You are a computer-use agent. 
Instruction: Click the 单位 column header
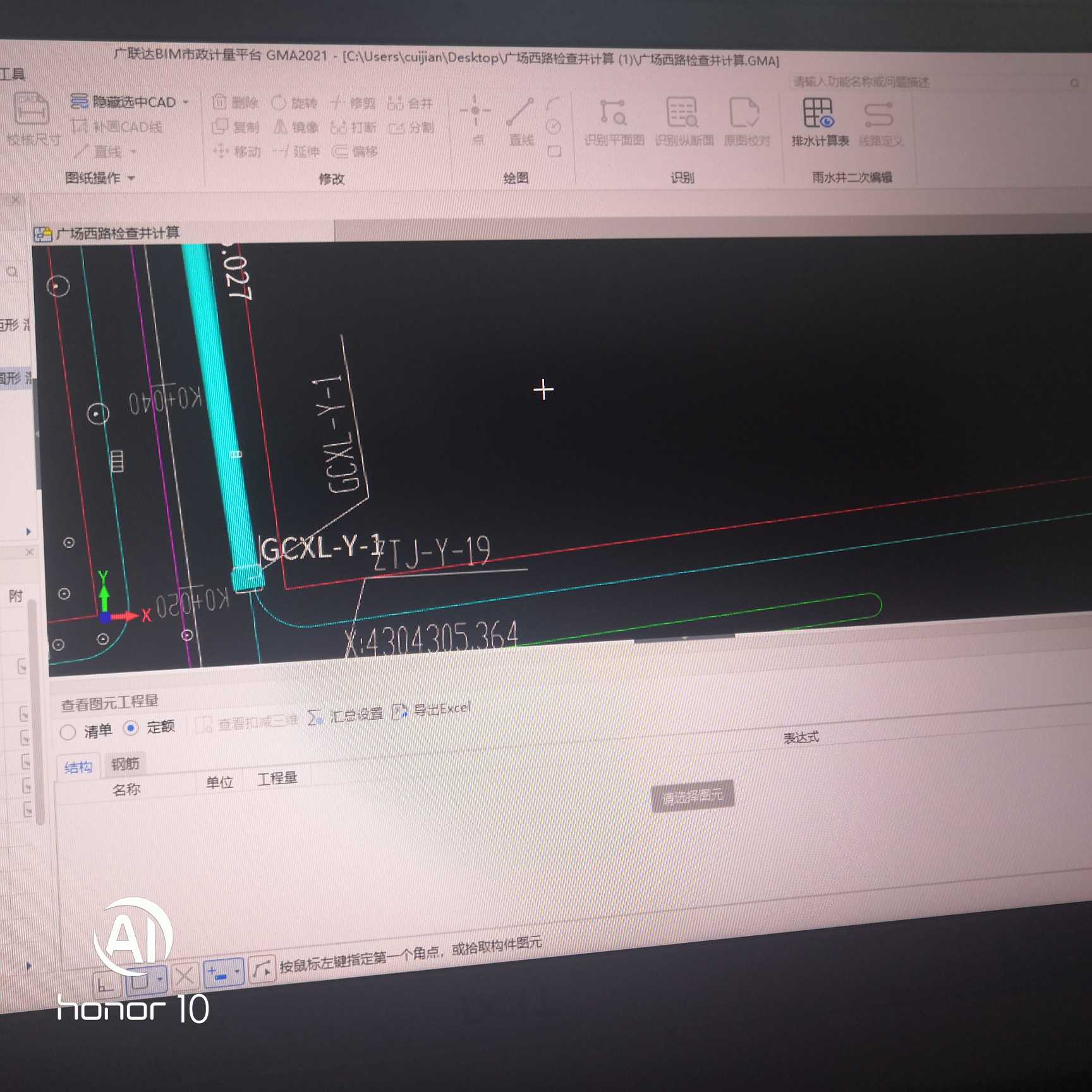219,782
